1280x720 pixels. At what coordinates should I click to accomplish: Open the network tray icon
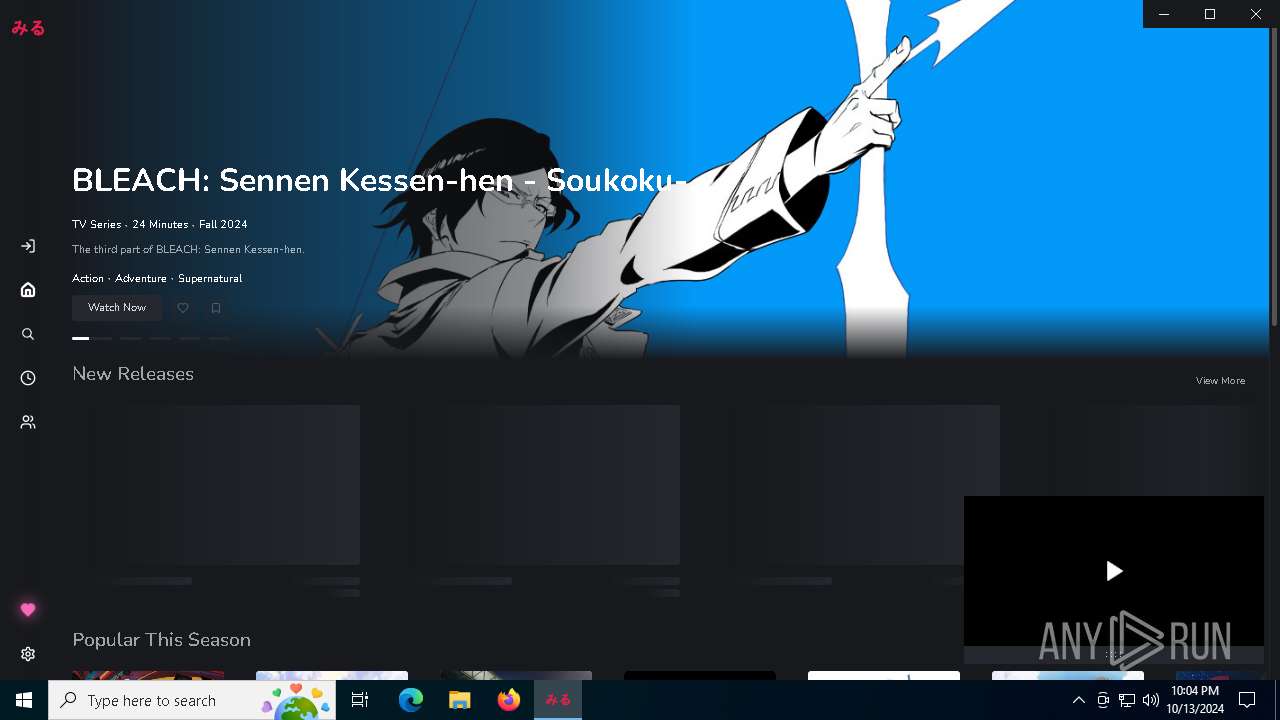tap(1127, 700)
